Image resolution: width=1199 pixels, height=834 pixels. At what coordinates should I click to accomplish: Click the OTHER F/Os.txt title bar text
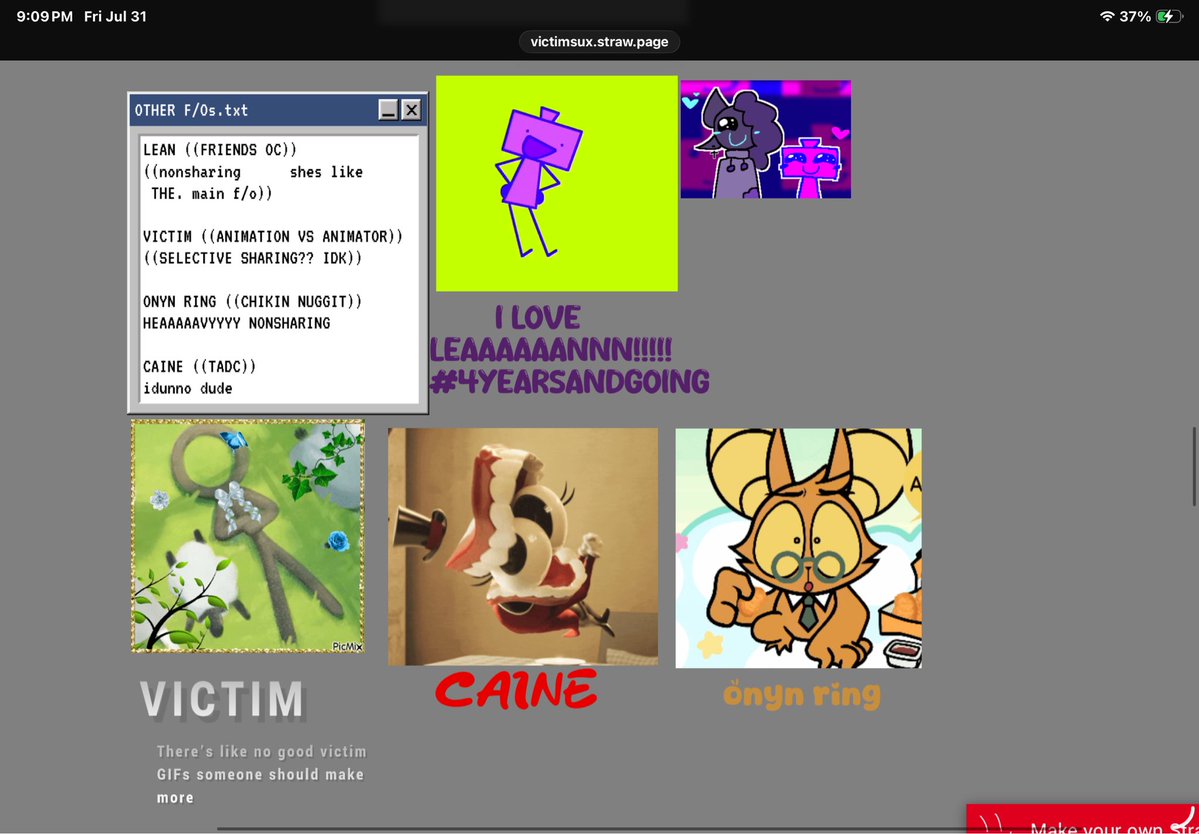[x=191, y=110]
